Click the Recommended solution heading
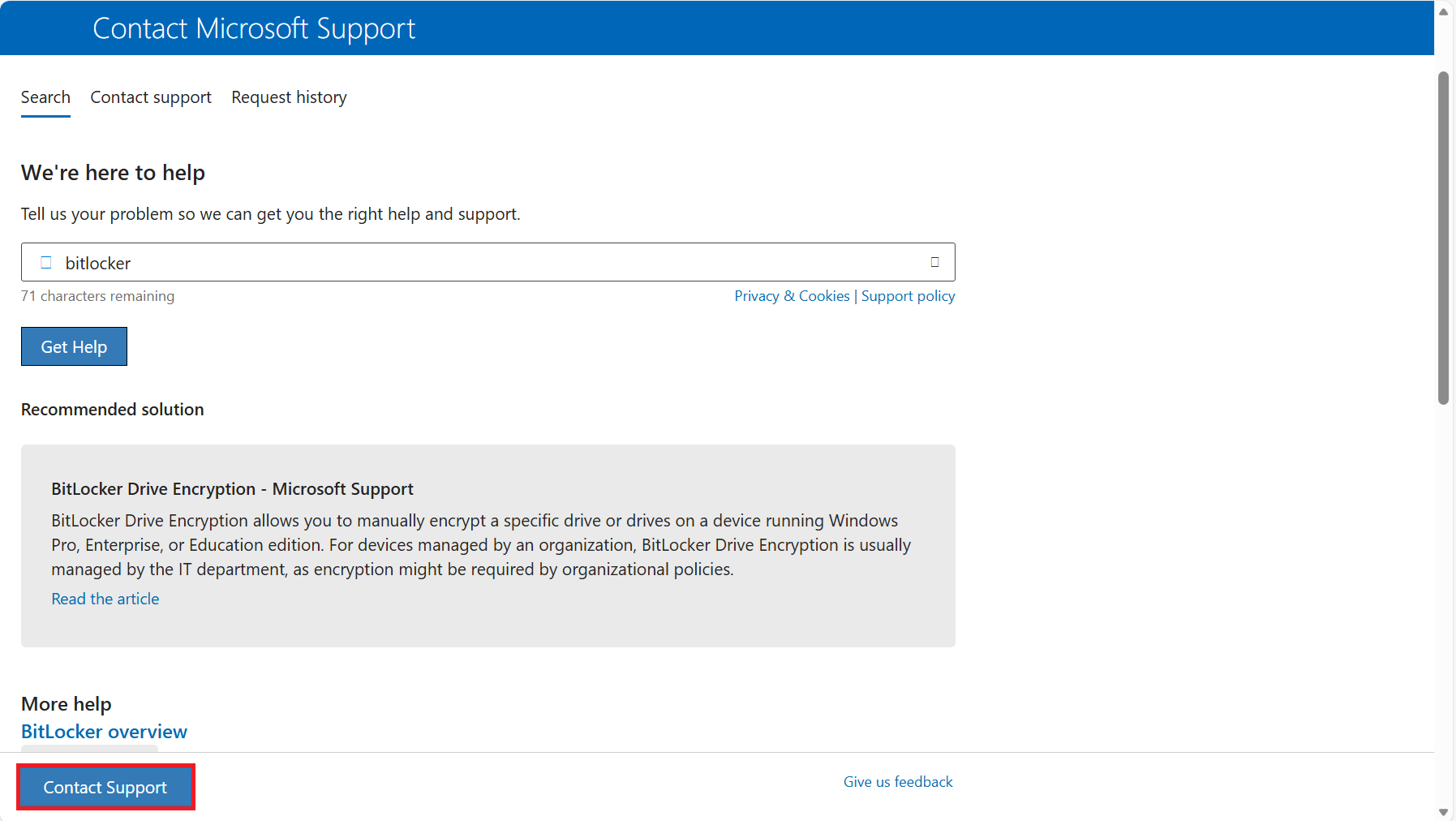Screen dimensions: 1456x825 (x=113, y=410)
